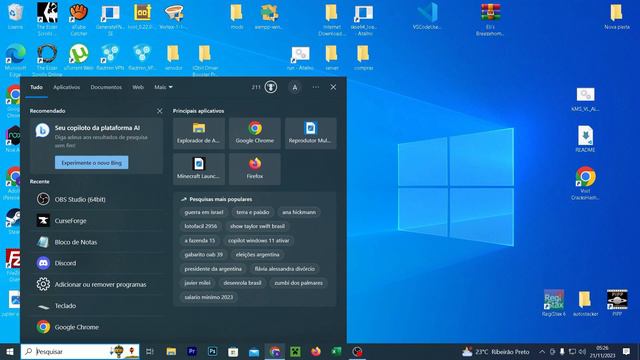
Task: Click 'Experimente o novo Bing' button
Action: pyautogui.click(x=91, y=162)
